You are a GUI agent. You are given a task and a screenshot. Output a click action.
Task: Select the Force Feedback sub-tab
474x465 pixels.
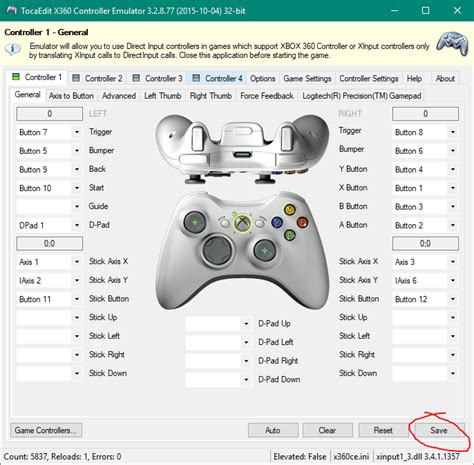[x=267, y=96]
